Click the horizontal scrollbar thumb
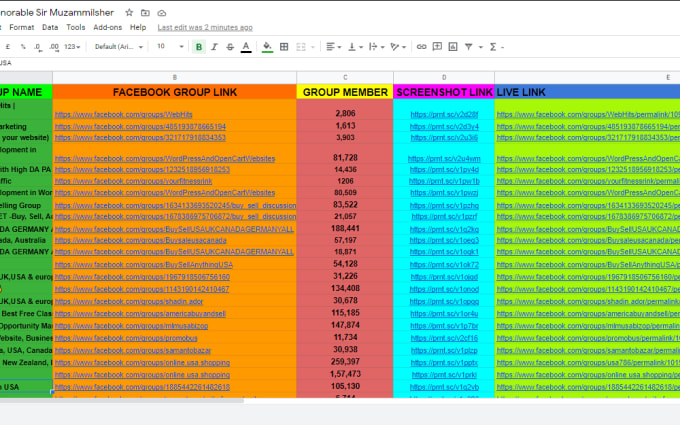This screenshot has width=680, height=425. (x=121, y=401)
